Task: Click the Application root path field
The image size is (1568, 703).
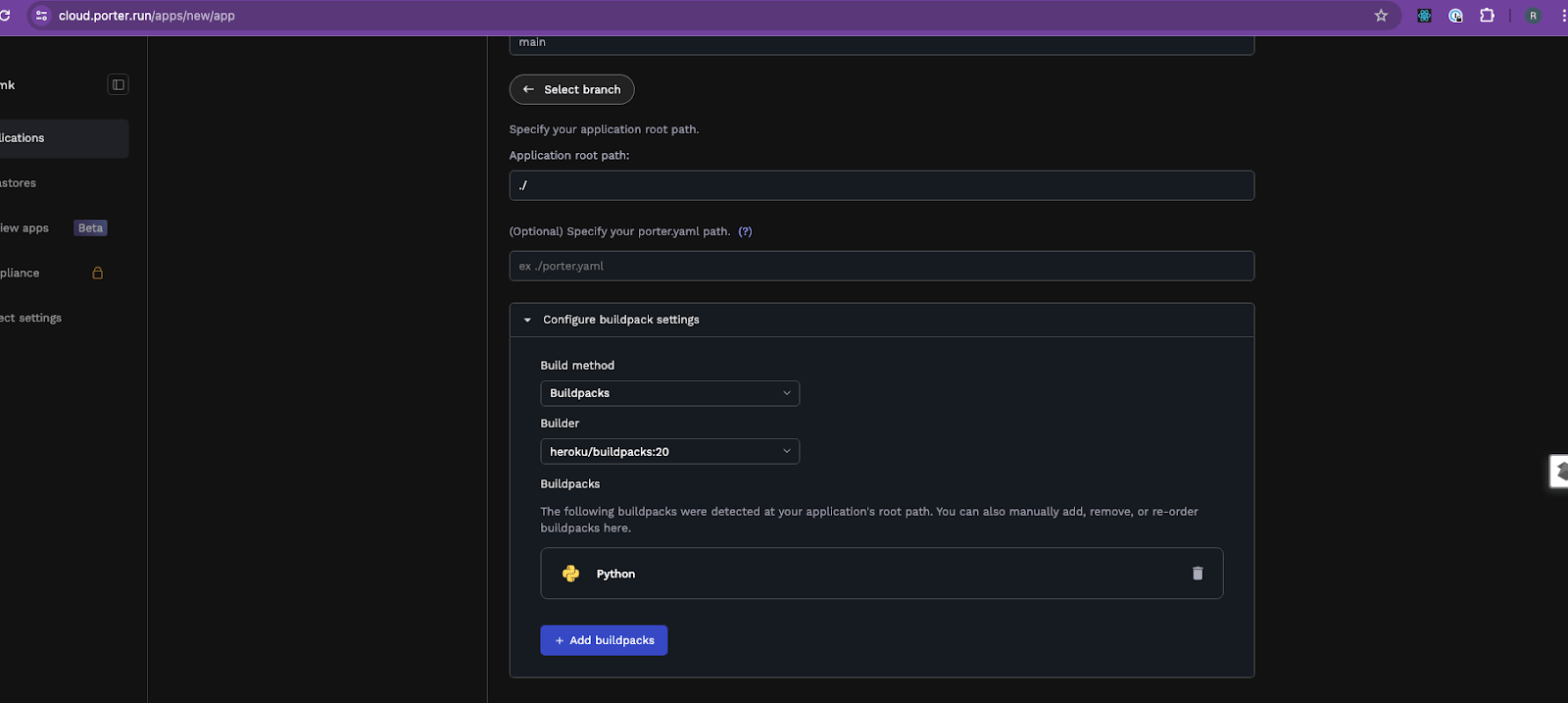Action: click(x=882, y=185)
